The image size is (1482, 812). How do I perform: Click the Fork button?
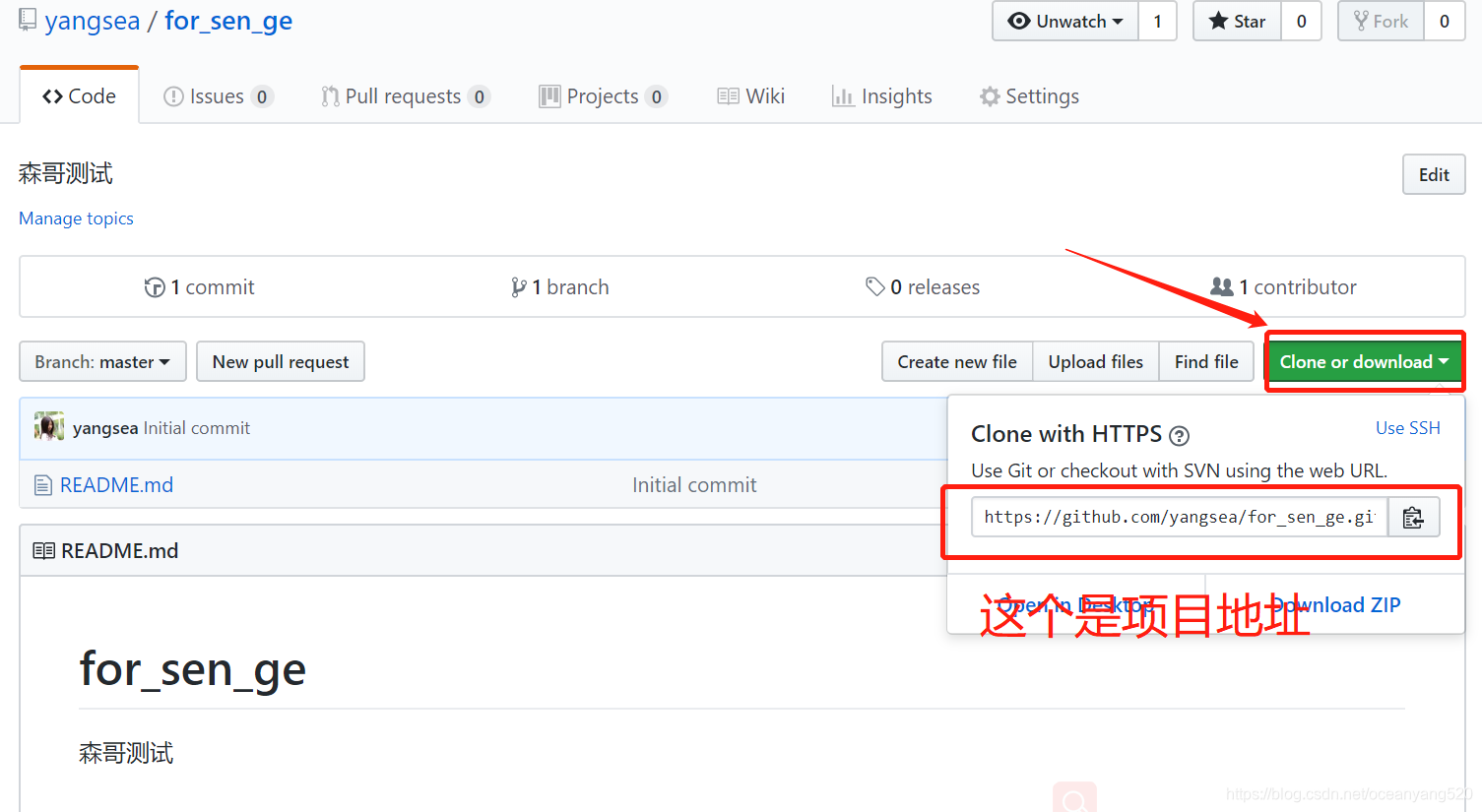coord(1381,21)
